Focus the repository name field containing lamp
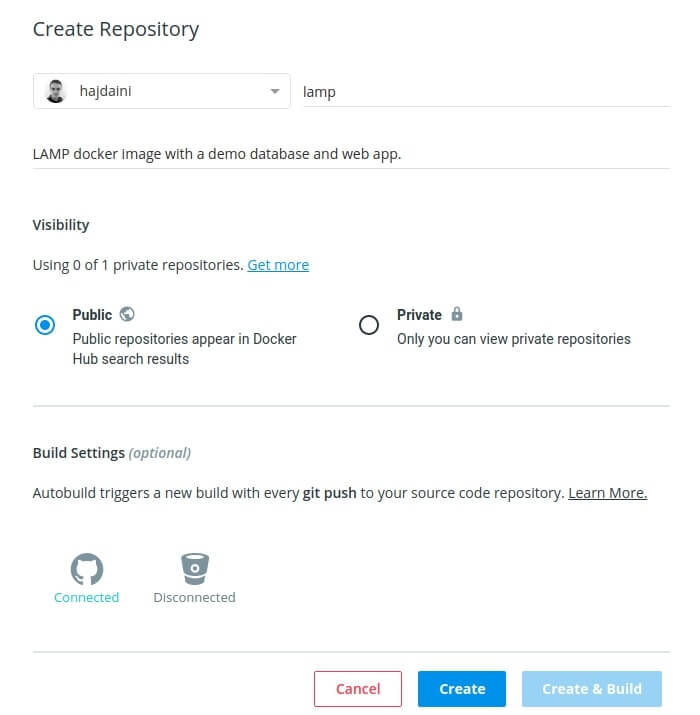Image resolution: width=700 pixels, height=715 pixels. point(485,91)
